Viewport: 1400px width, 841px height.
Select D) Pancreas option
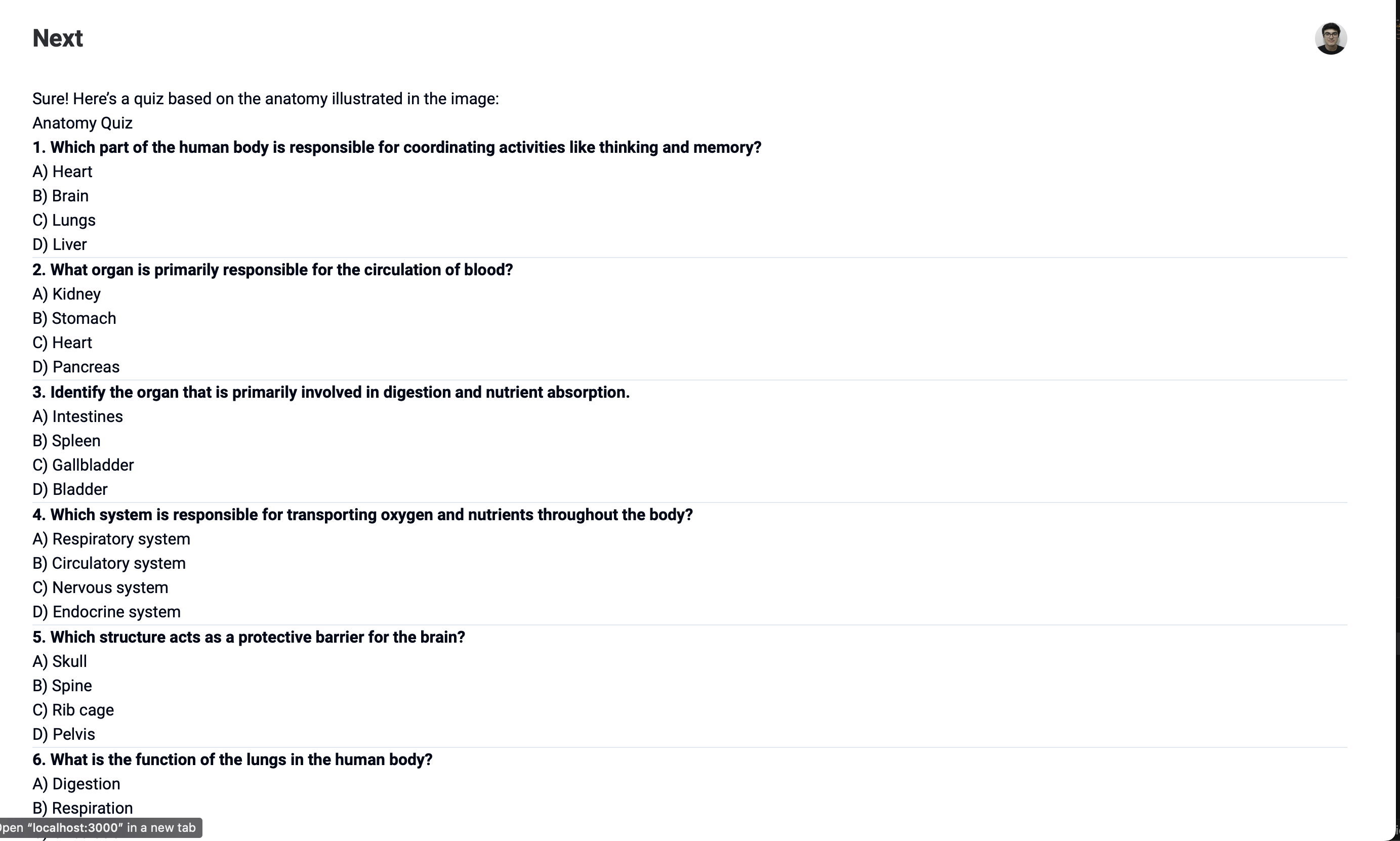pyautogui.click(x=76, y=367)
